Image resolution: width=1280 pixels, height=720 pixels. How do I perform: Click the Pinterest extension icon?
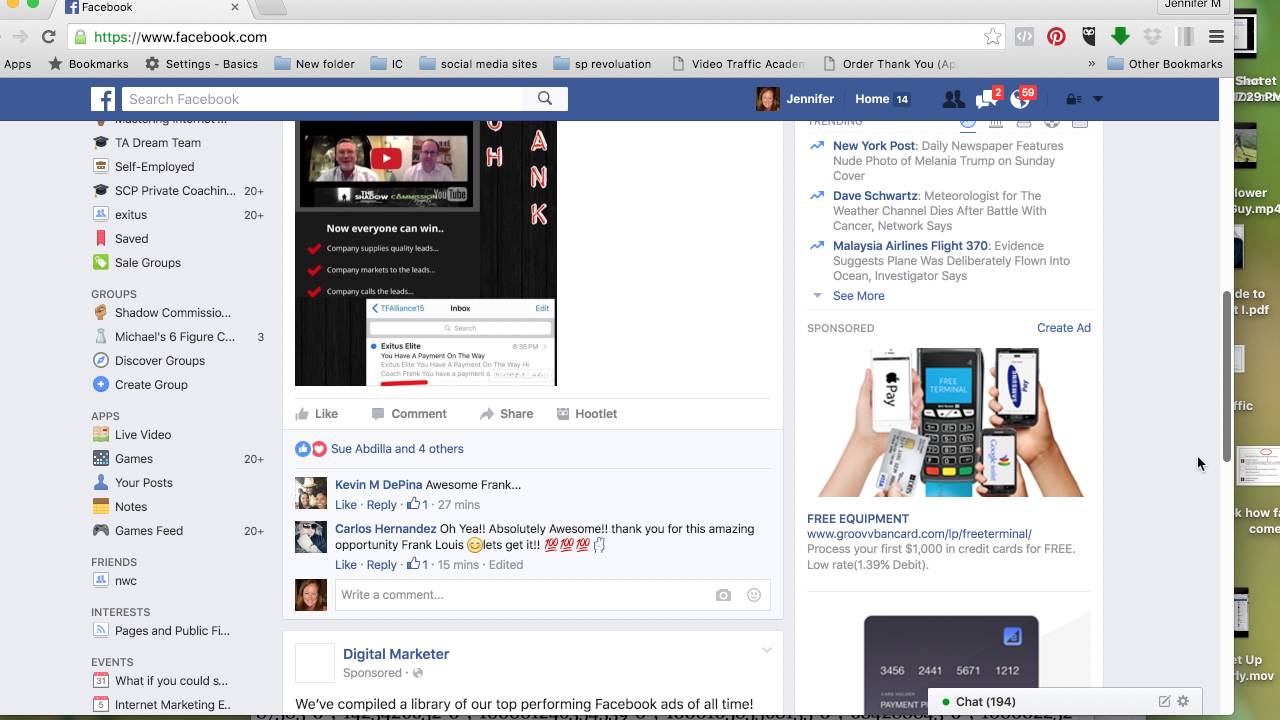1056,36
